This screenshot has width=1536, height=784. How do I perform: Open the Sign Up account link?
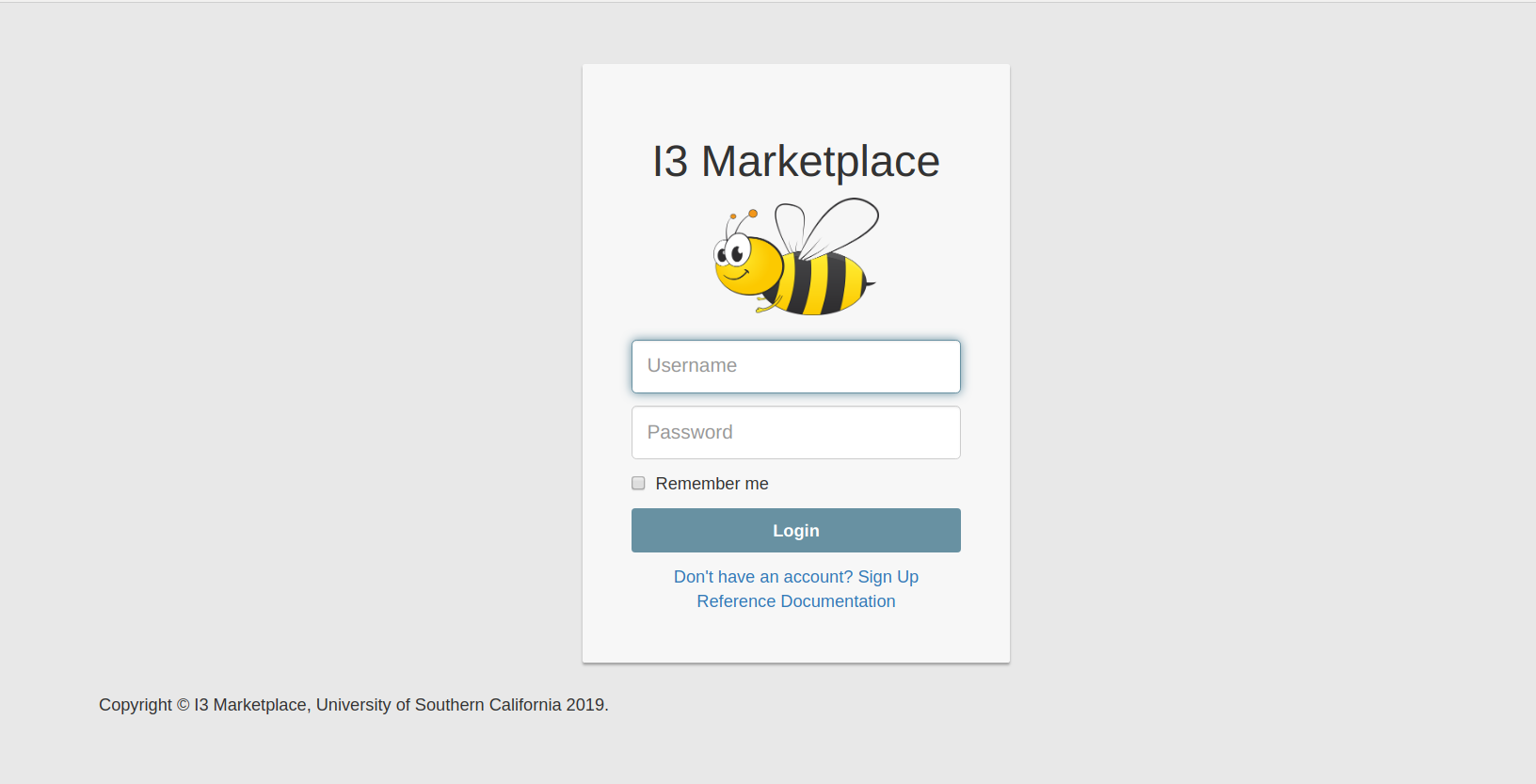pyautogui.click(x=796, y=577)
